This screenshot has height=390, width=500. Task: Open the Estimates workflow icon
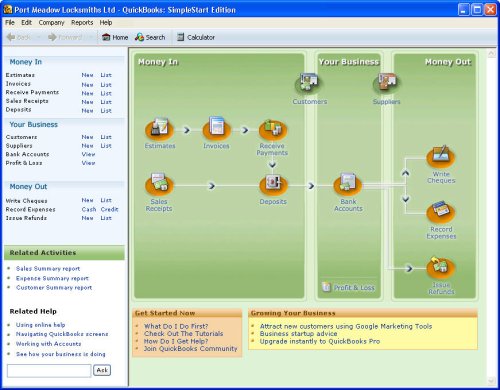coord(159,129)
